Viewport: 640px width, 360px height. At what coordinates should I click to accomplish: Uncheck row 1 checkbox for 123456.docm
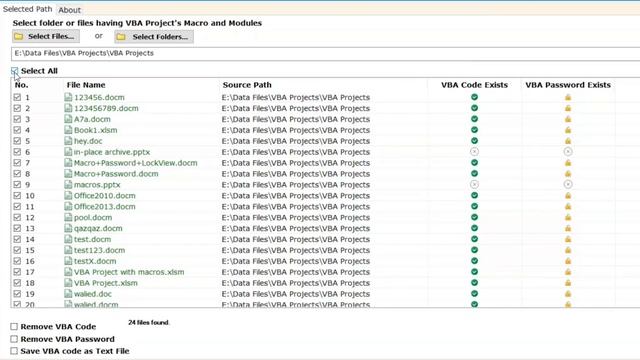[17, 97]
